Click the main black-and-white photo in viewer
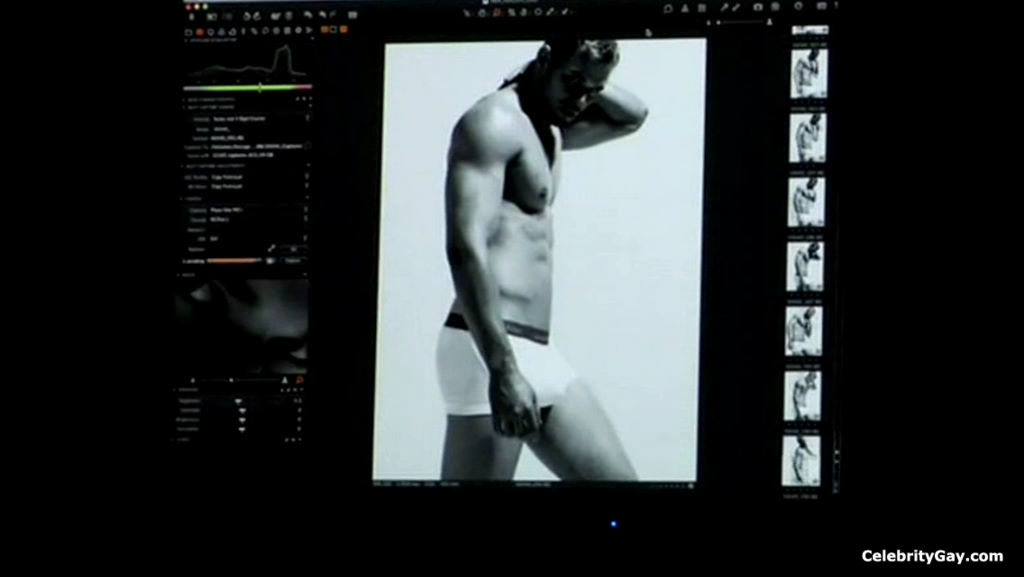Screen dimensions: 1024x577 (539, 260)
